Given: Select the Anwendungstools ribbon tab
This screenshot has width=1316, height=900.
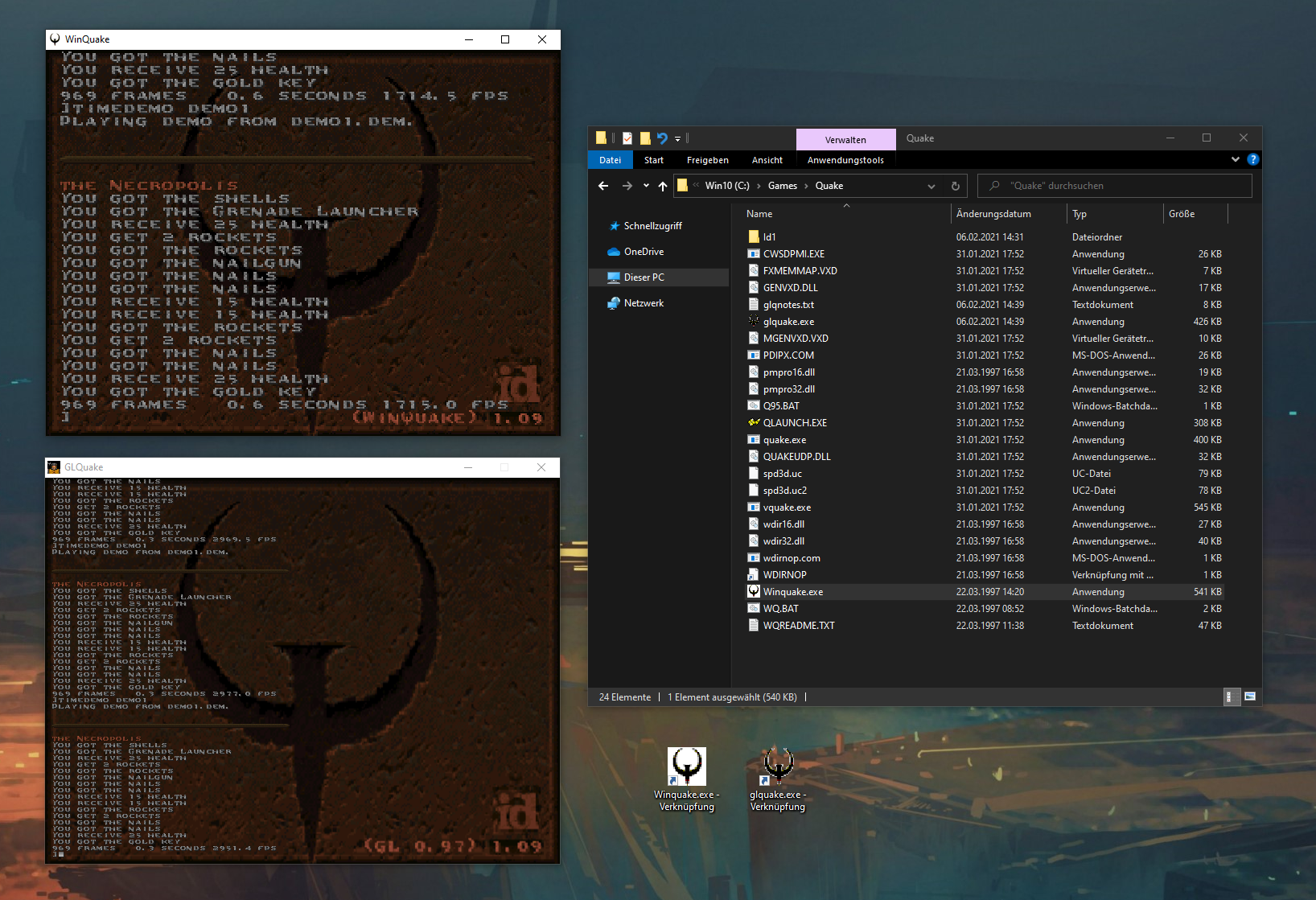Looking at the screenshot, I should [x=845, y=160].
